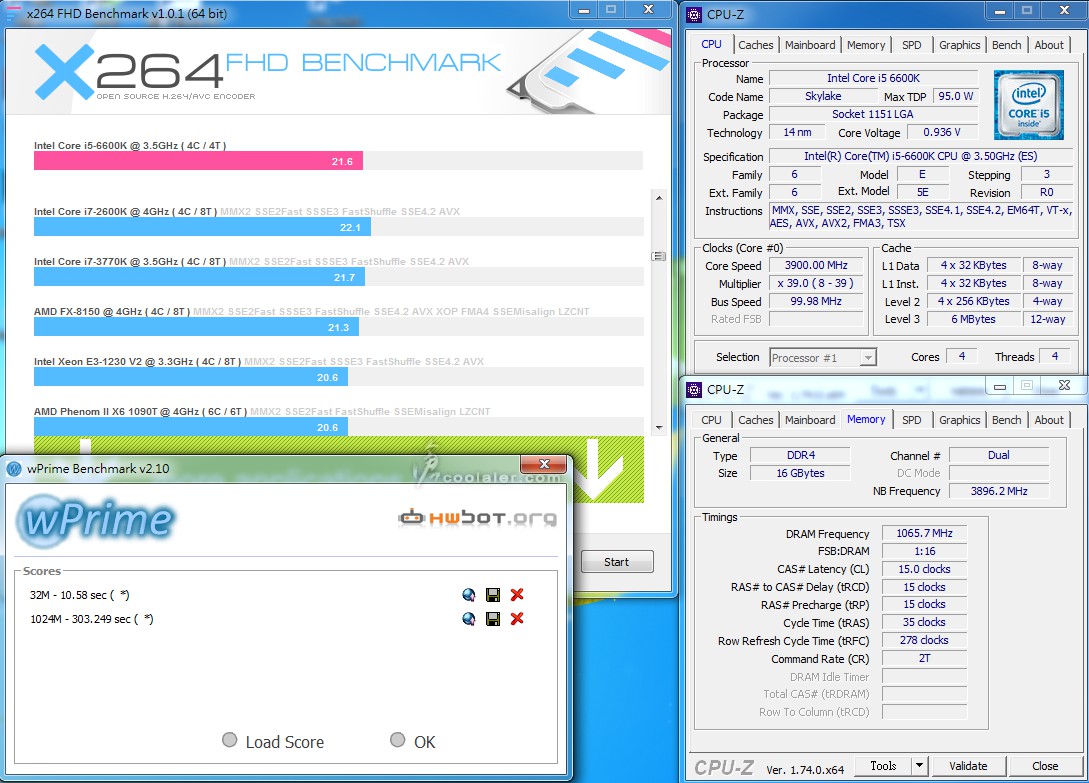
Task: Open Bench tab in top CPU-Z window
Action: pos(1006,45)
